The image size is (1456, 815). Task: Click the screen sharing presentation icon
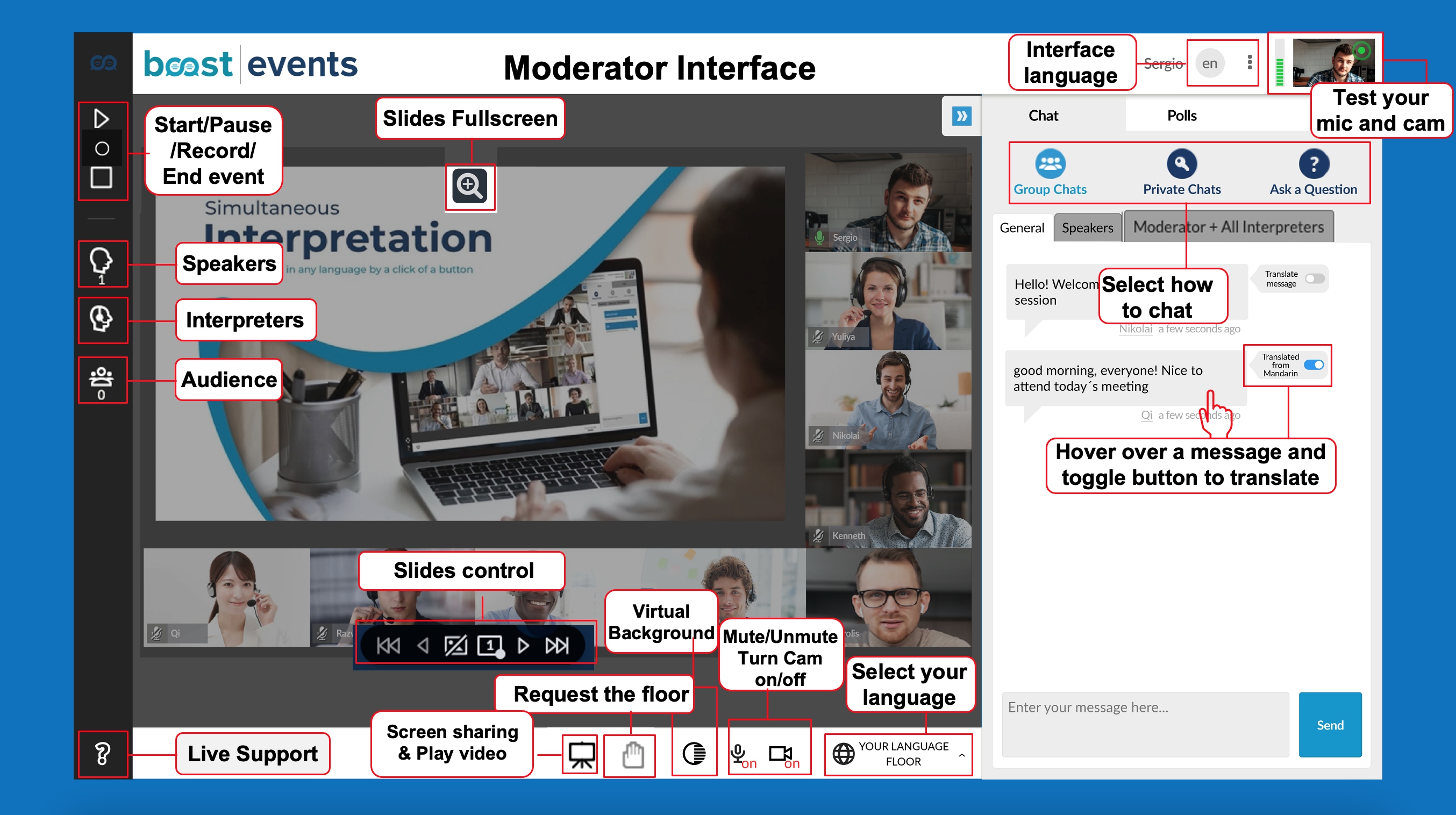click(581, 755)
